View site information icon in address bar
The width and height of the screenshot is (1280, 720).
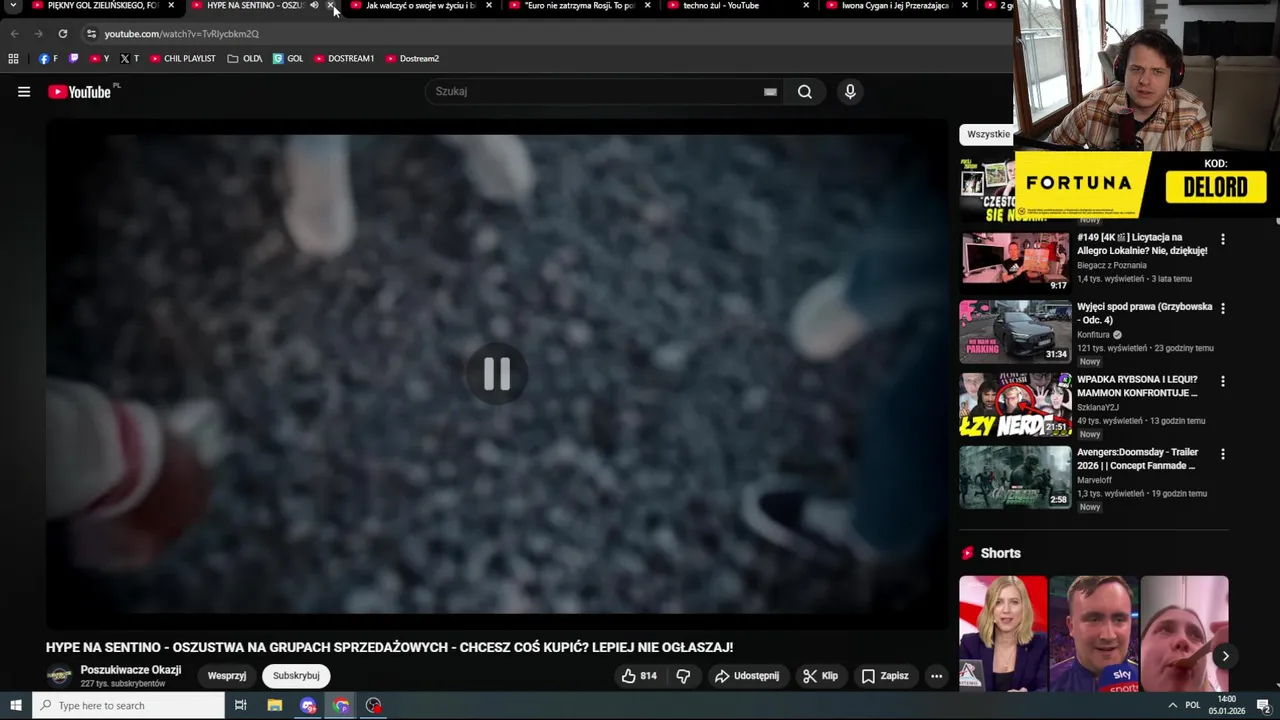click(91, 34)
